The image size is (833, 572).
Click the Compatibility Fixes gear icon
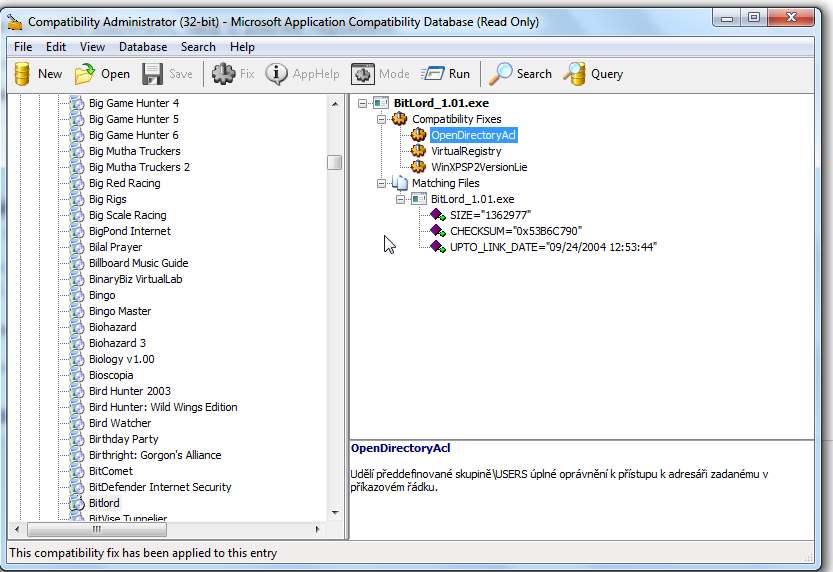click(400, 119)
